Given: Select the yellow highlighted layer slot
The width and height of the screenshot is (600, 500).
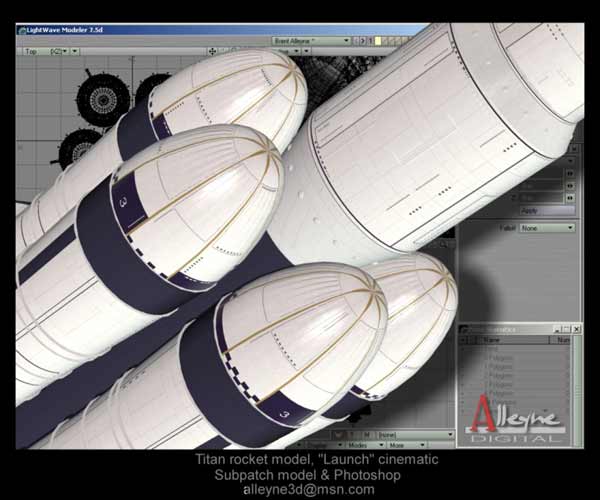Looking at the screenshot, I should (x=378, y=41).
